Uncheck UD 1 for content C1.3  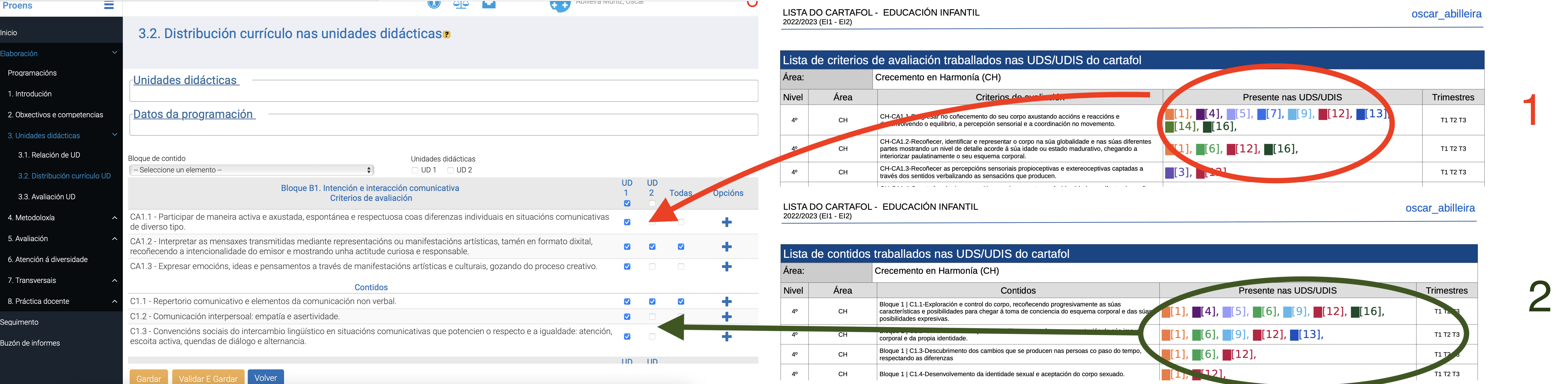627,336
